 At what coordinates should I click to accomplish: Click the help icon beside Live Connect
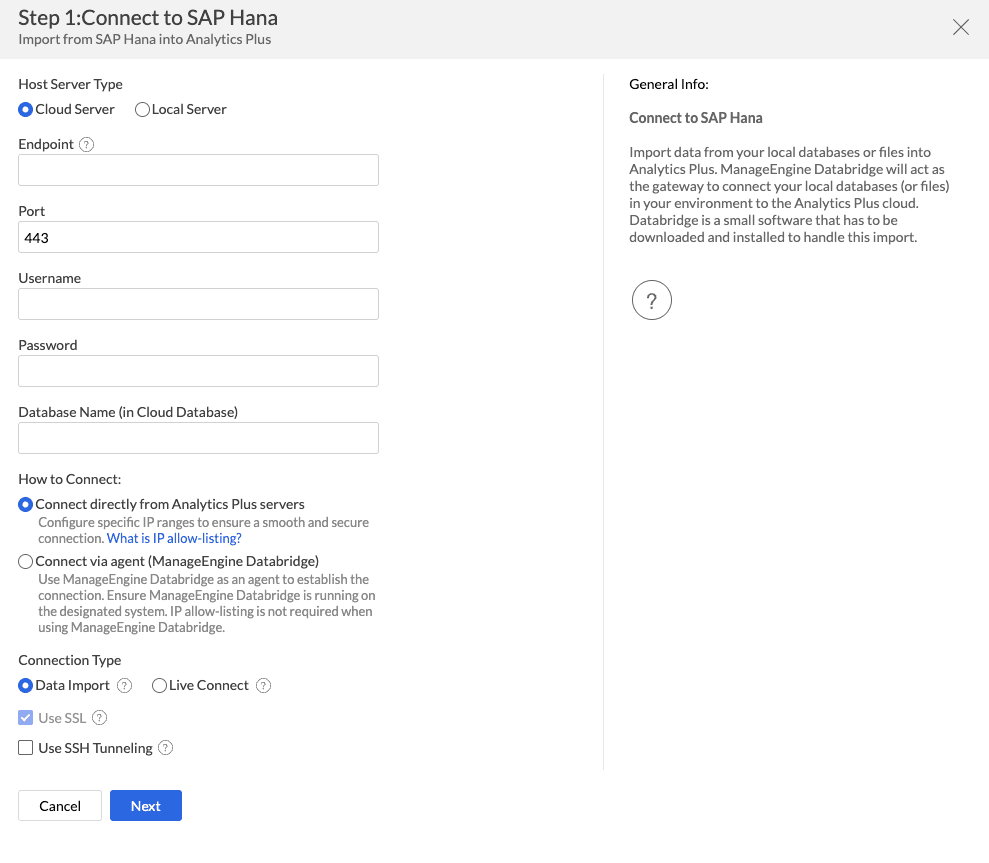(x=263, y=686)
